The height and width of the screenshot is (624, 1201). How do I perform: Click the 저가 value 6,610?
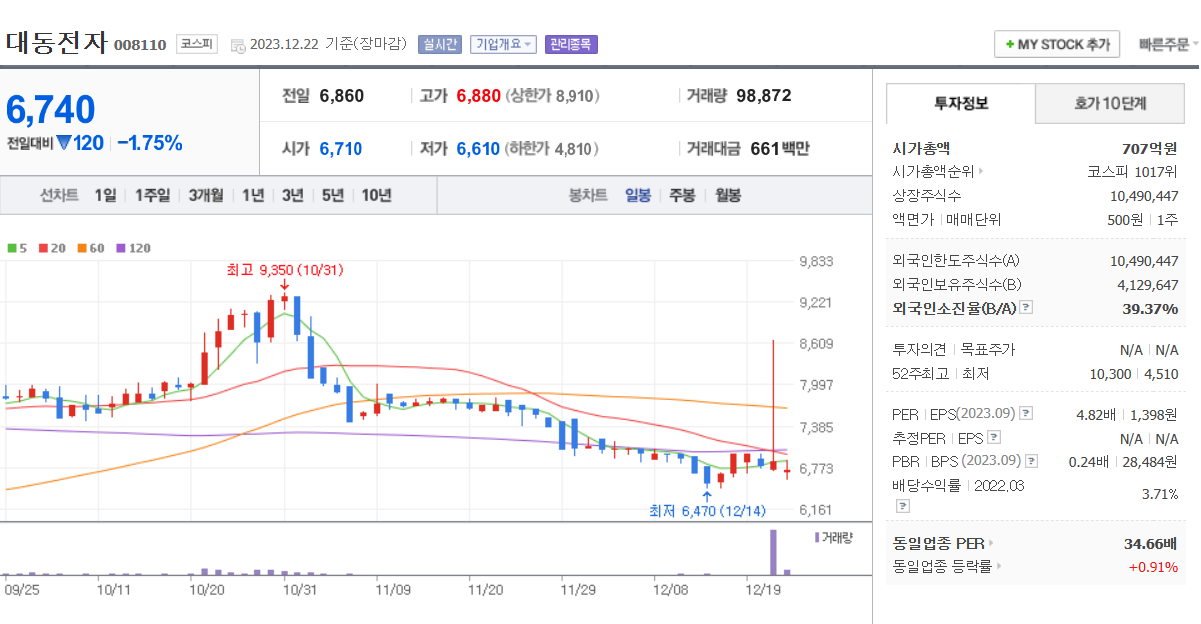pos(478,149)
